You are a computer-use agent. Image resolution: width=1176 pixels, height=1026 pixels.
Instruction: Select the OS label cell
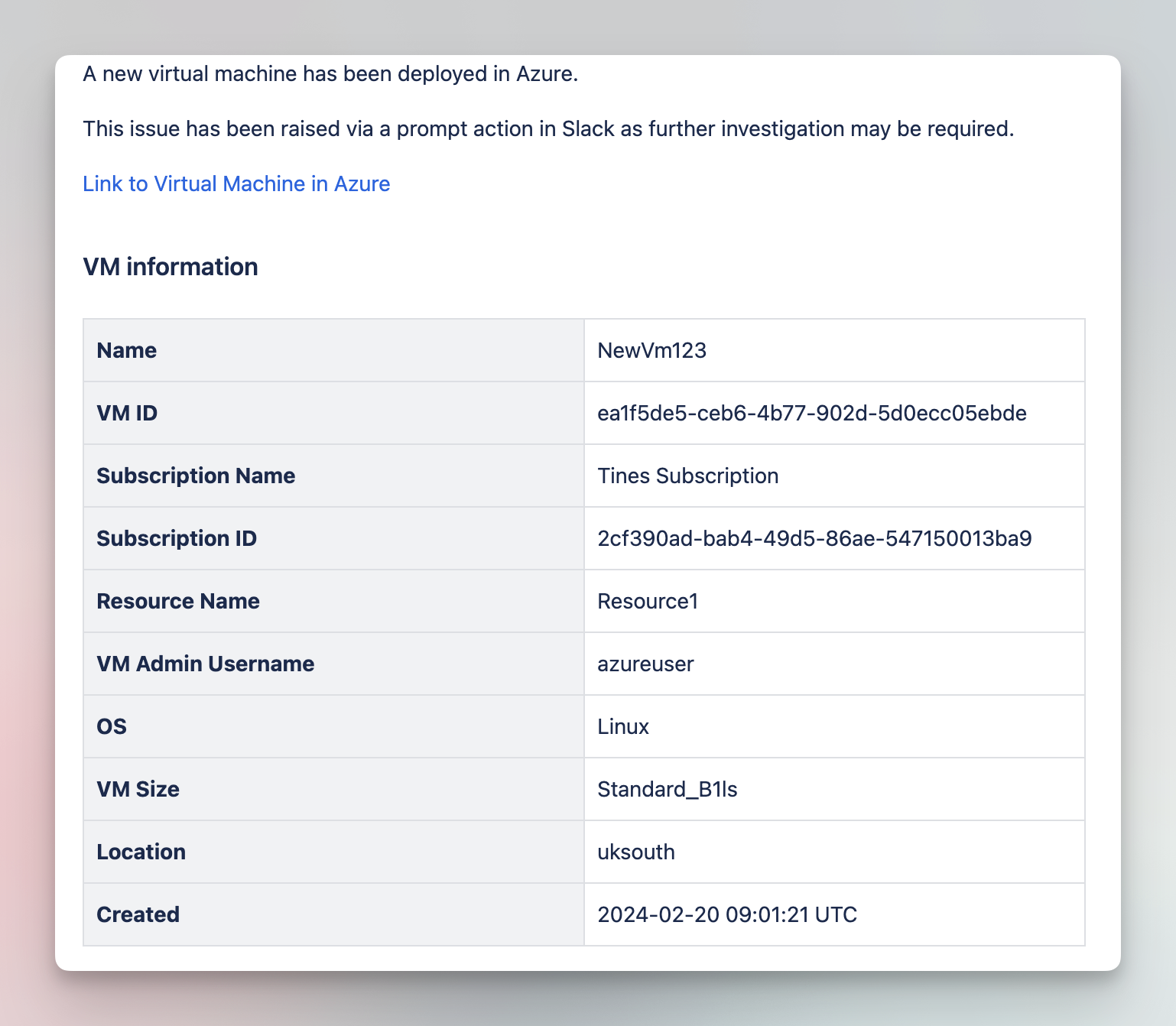pos(333,726)
